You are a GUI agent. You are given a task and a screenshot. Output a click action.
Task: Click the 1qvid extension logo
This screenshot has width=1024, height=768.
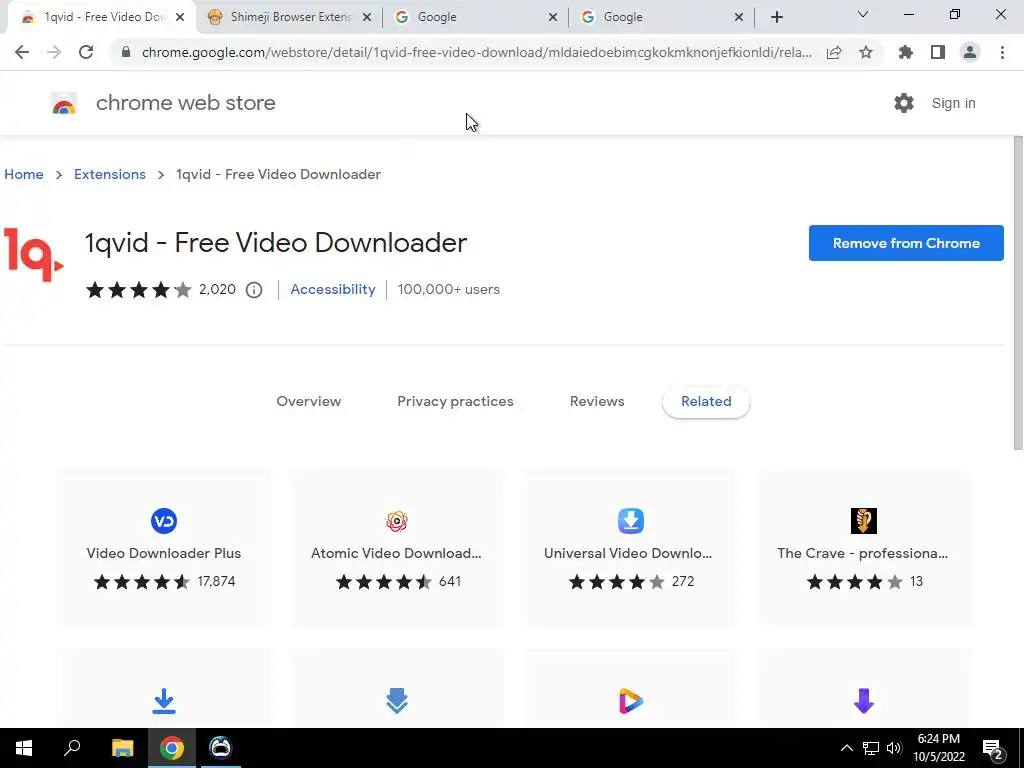(x=33, y=255)
